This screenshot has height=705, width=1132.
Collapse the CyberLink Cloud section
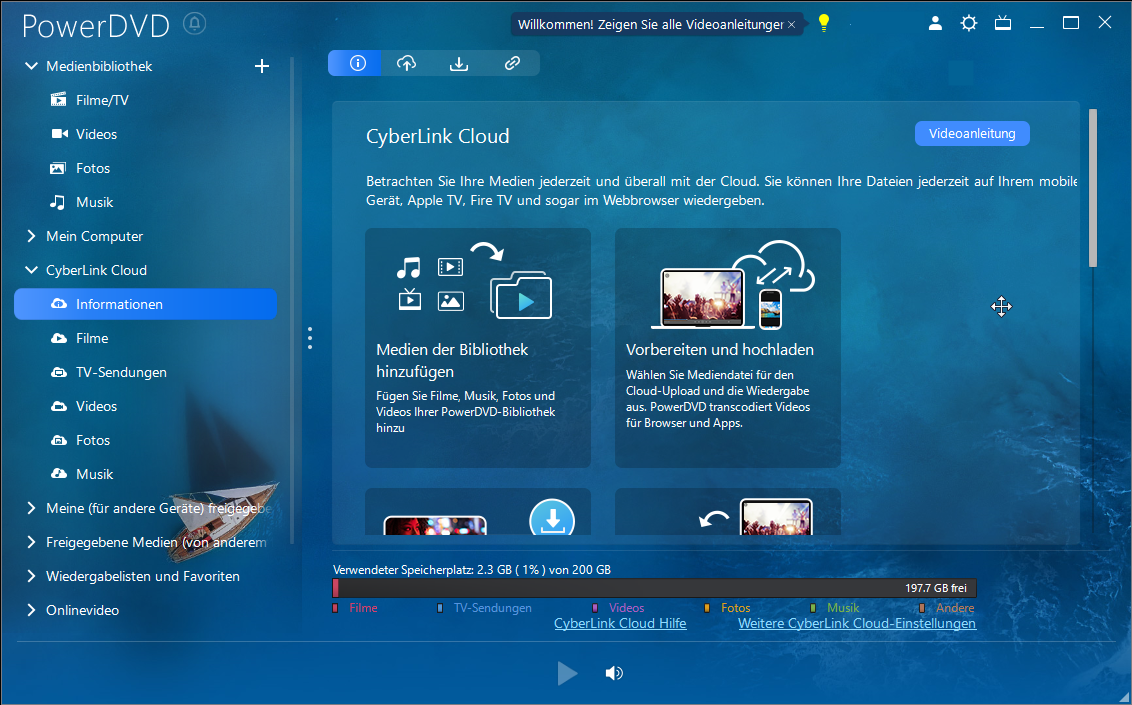31,270
